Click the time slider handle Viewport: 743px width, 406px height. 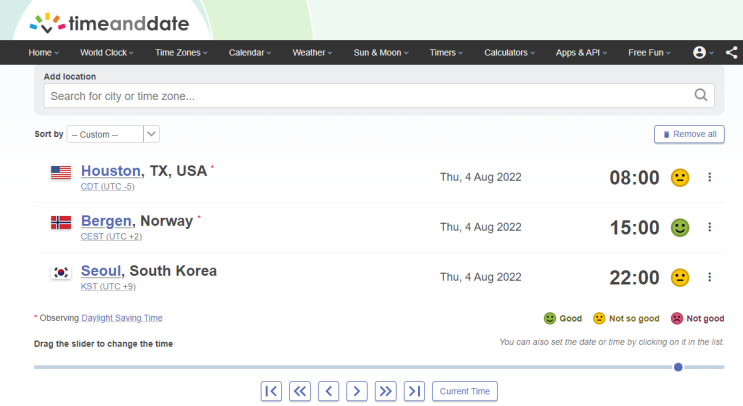(x=678, y=367)
